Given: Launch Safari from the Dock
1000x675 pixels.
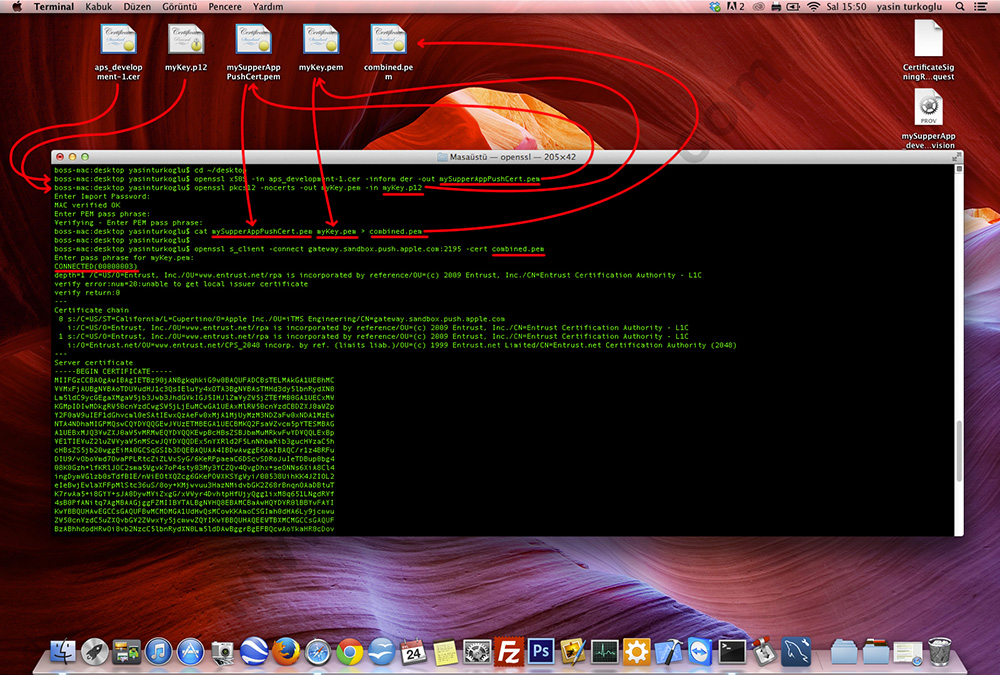Looking at the screenshot, I should pos(318,651).
